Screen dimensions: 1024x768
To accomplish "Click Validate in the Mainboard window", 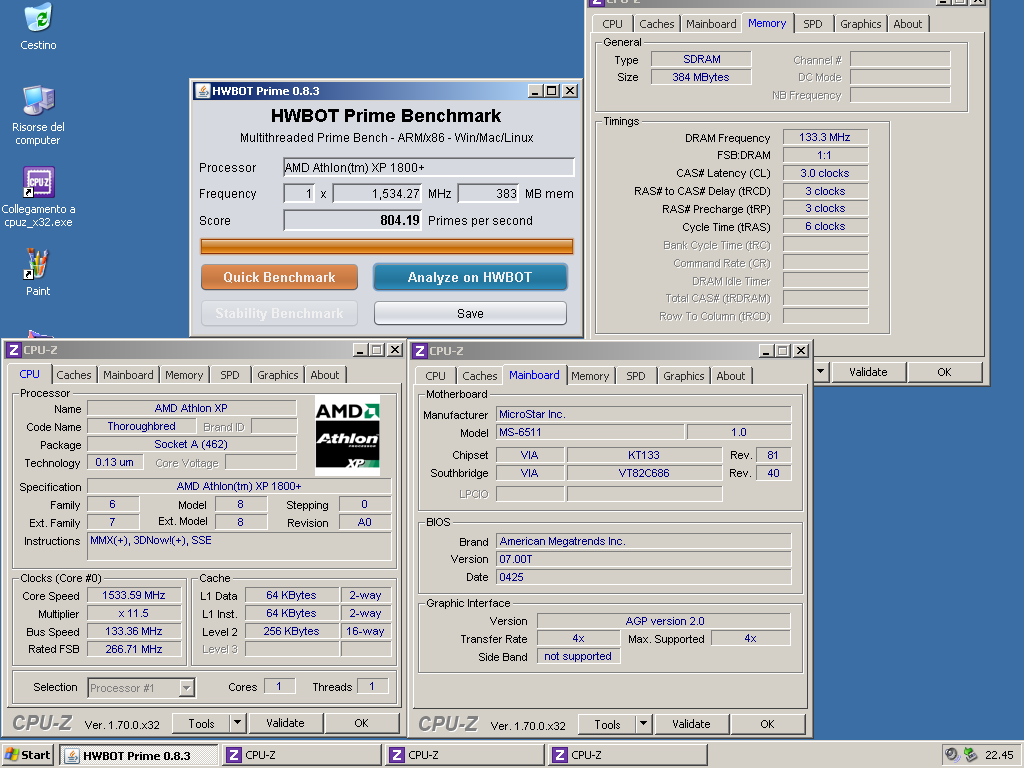I will [x=691, y=724].
